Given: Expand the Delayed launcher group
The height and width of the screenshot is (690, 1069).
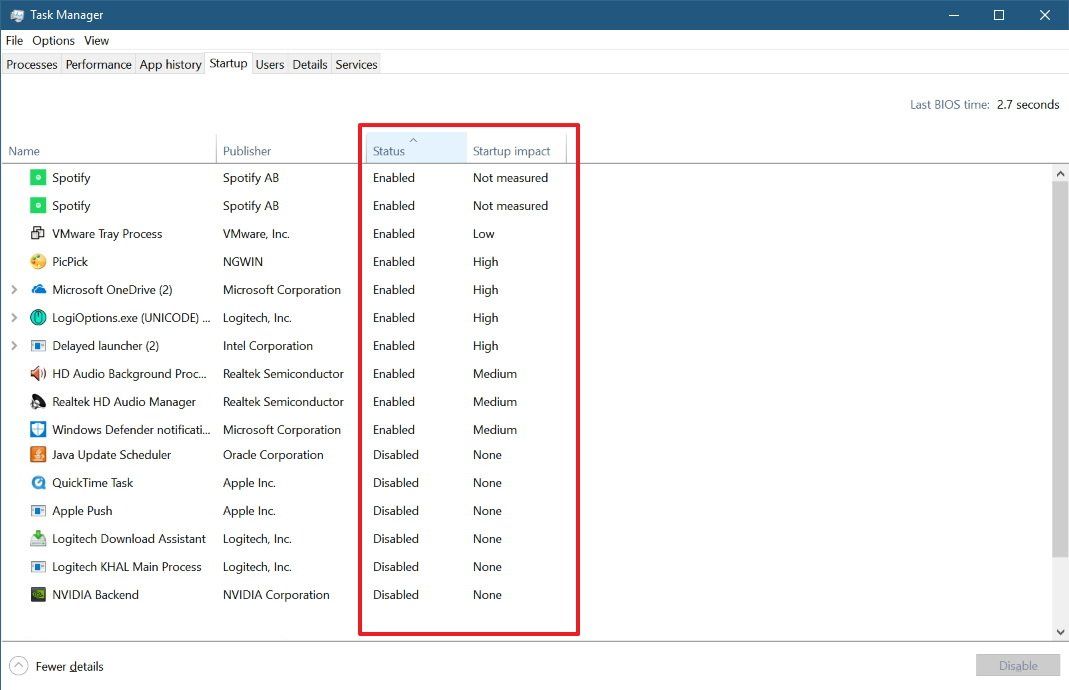Looking at the screenshot, I should coord(13,345).
